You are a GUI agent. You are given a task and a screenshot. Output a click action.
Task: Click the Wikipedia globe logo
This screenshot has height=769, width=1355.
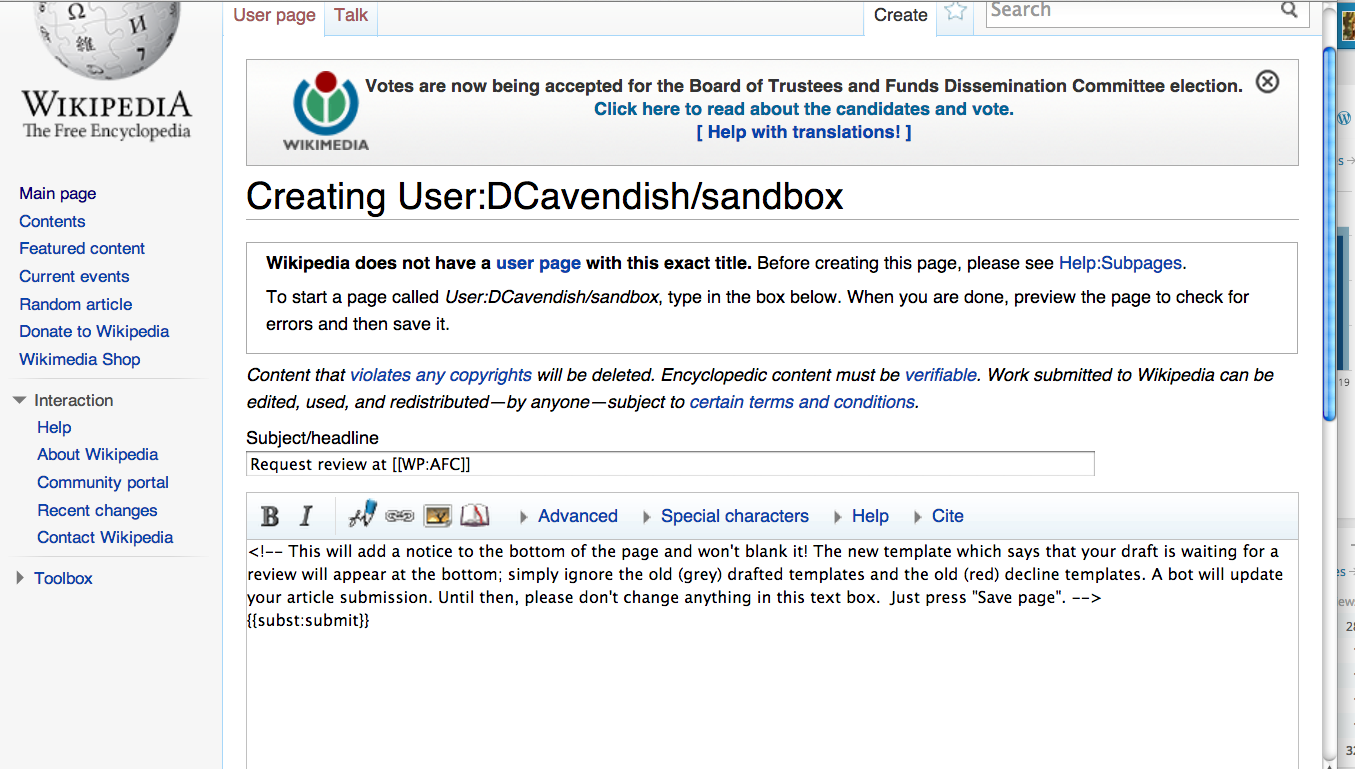coord(108,42)
